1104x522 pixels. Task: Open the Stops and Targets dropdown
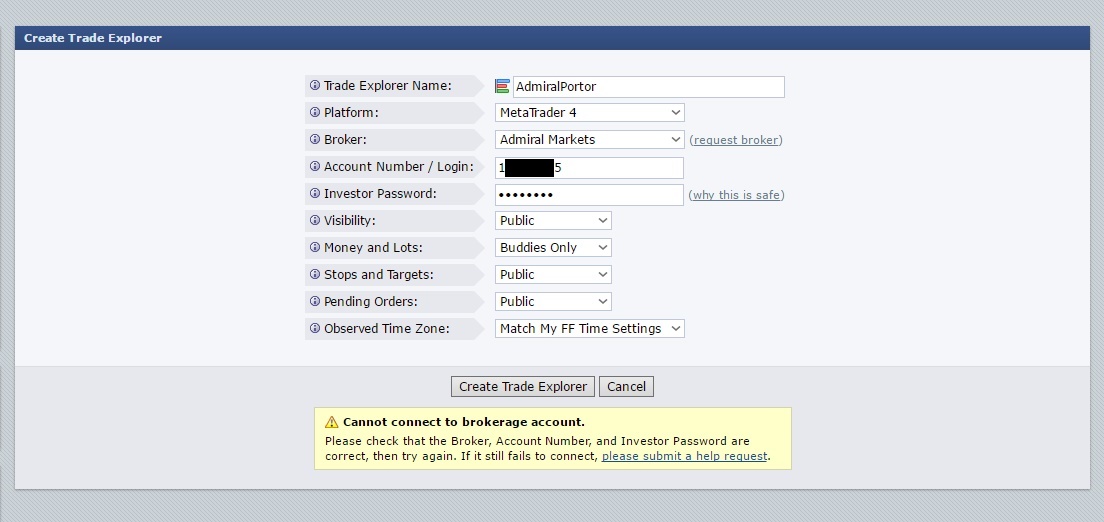tap(553, 275)
